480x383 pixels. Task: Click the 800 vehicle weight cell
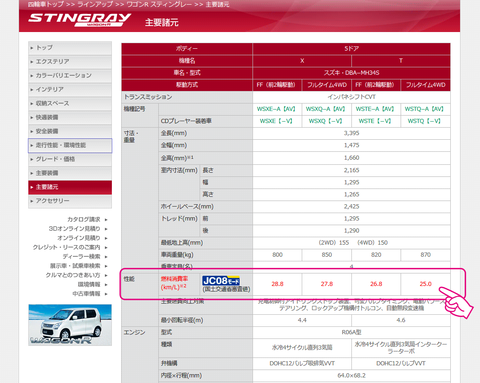point(277,255)
